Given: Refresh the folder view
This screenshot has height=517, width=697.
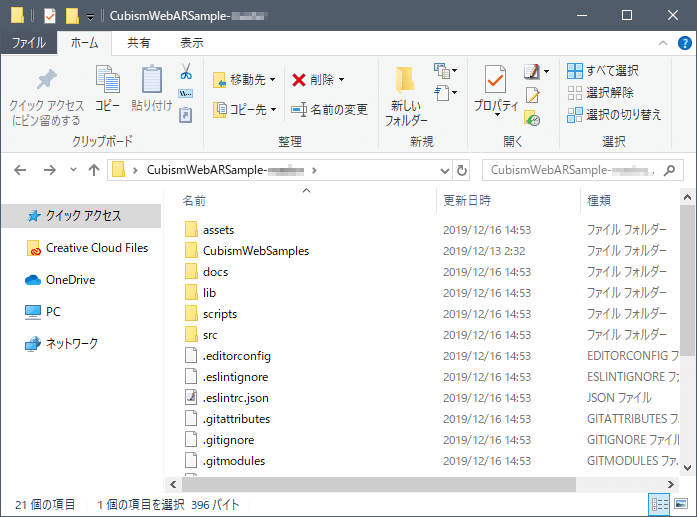Looking at the screenshot, I should coord(462,170).
